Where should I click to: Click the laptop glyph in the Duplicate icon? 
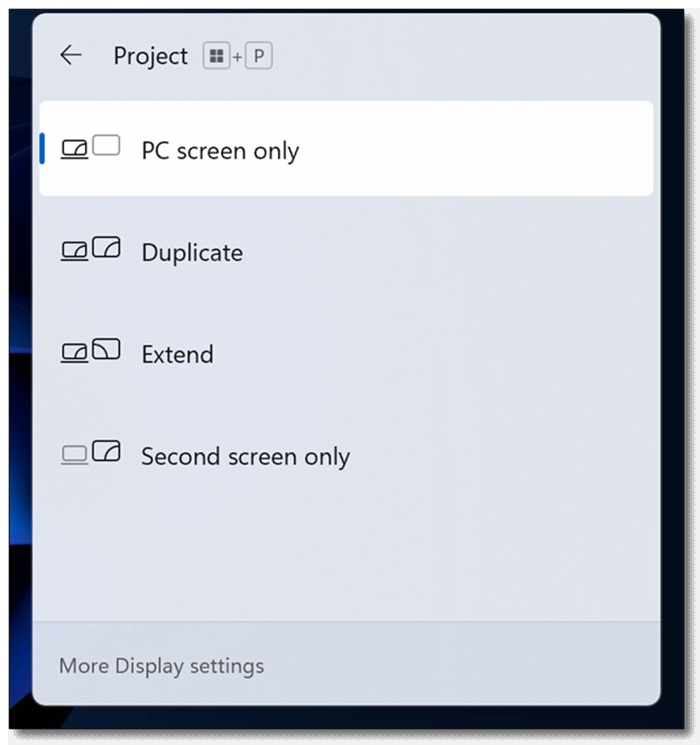[x=75, y=252]
